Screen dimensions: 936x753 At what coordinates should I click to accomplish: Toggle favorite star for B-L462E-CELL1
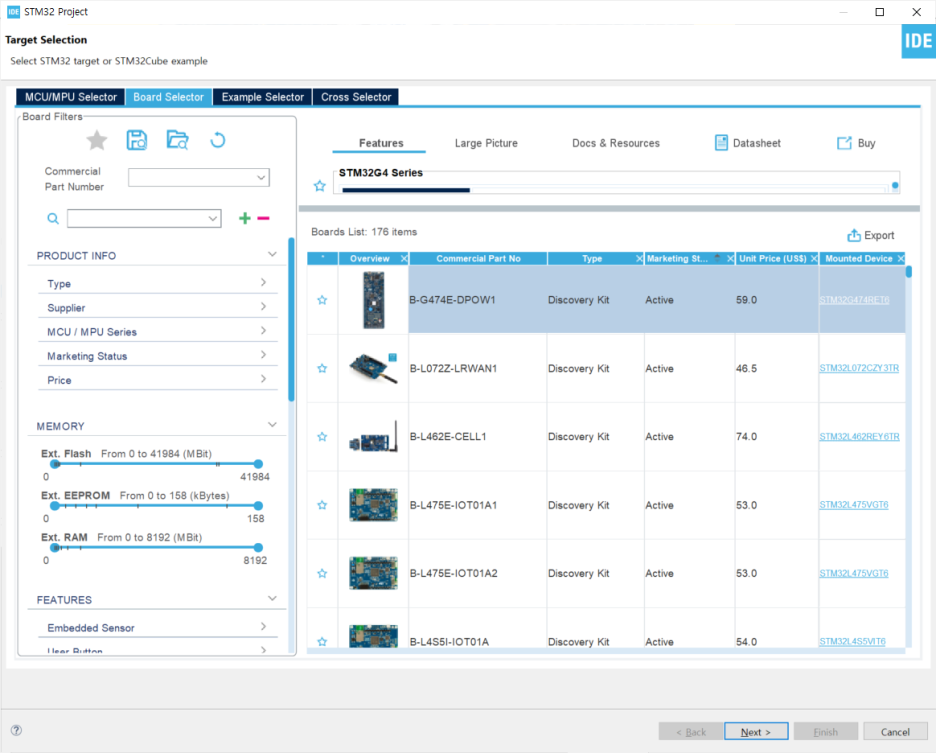[322, 437]
